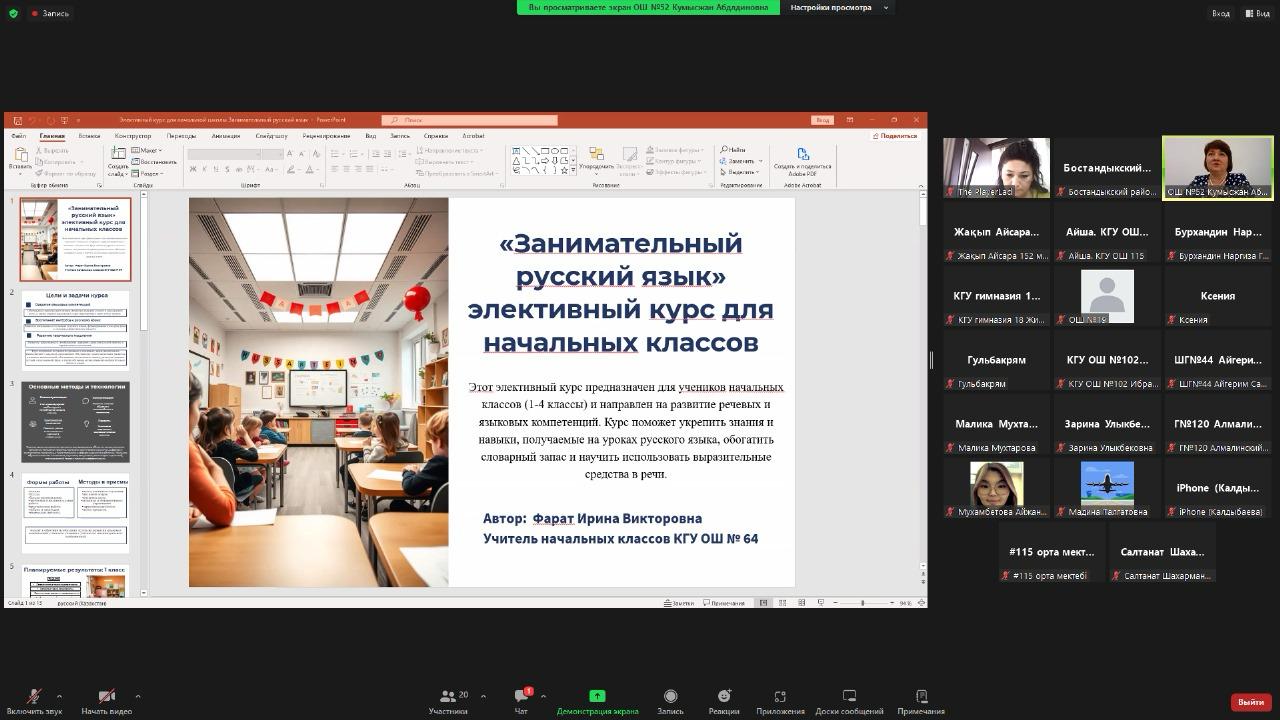Open Notes (Примечания) in Zoom toolbar
The height and width of the screenshot is (720, 1280).
(x=921, y=702)
